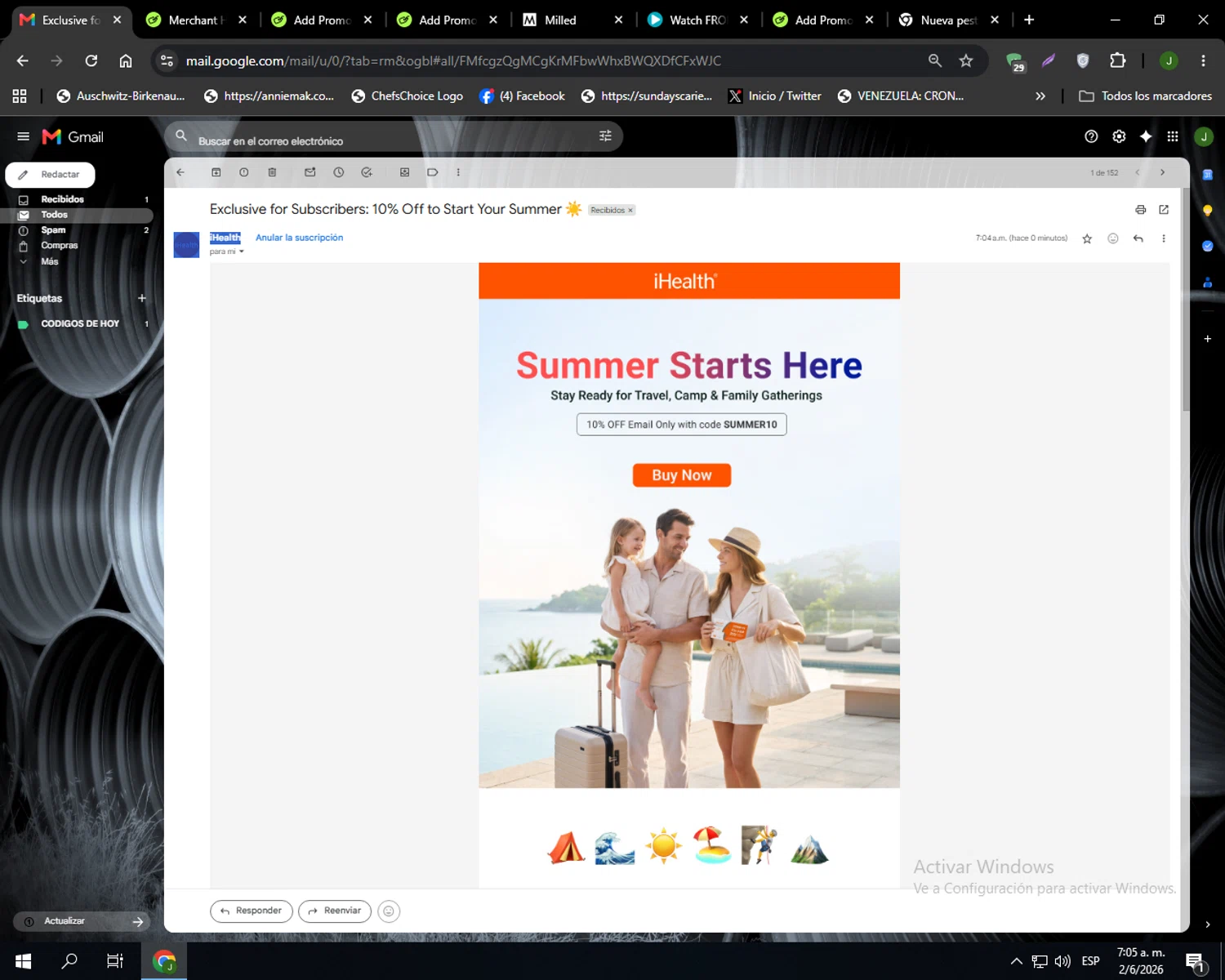
Task: Report spam with the exclamation icon
Action: [x=244, y=172]
